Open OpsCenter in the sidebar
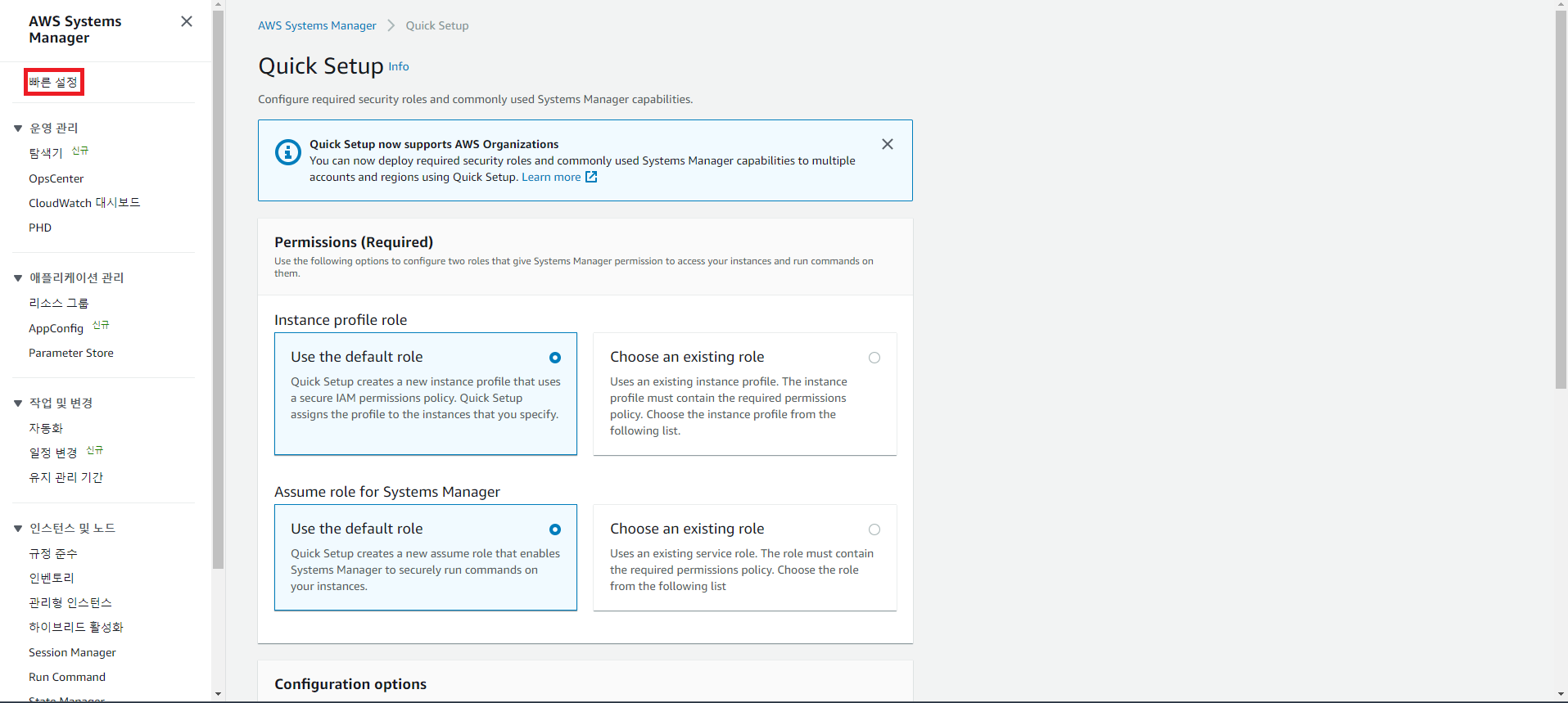Image resolution: width=1568 pixels, height=703 pixels. (x=56, y=178)
